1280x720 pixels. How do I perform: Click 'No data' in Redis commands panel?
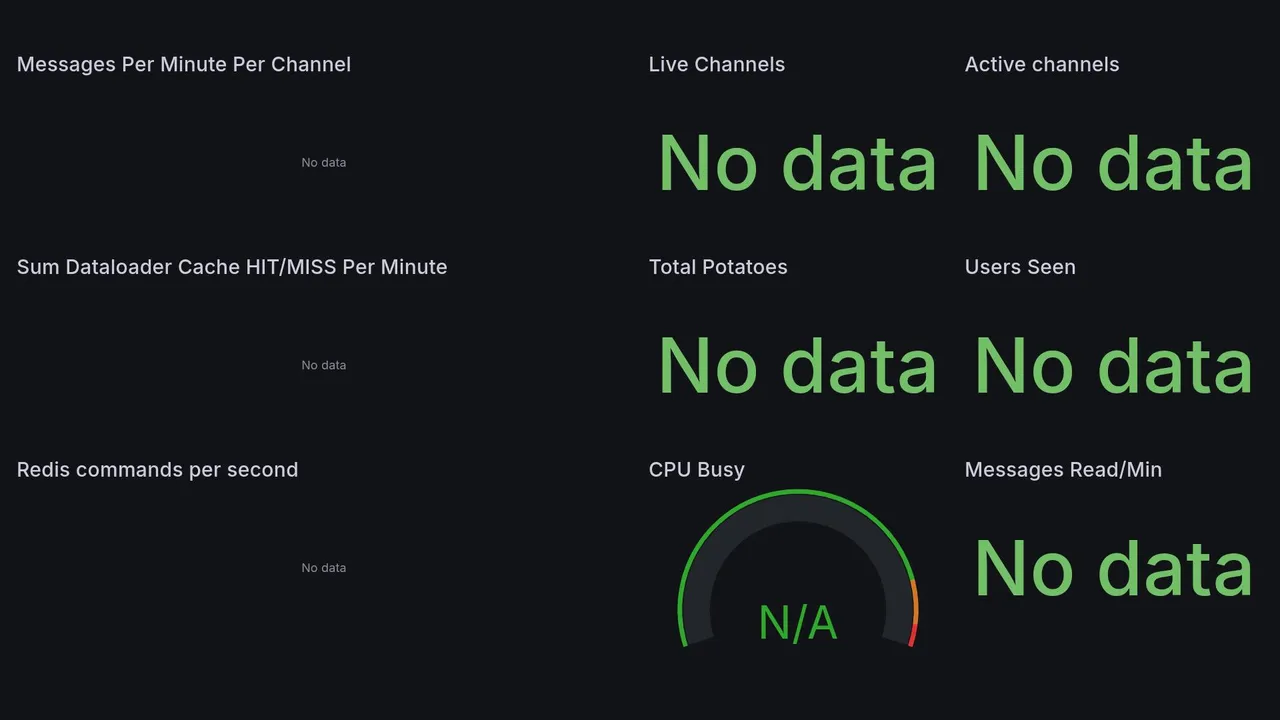coord(324,568)
